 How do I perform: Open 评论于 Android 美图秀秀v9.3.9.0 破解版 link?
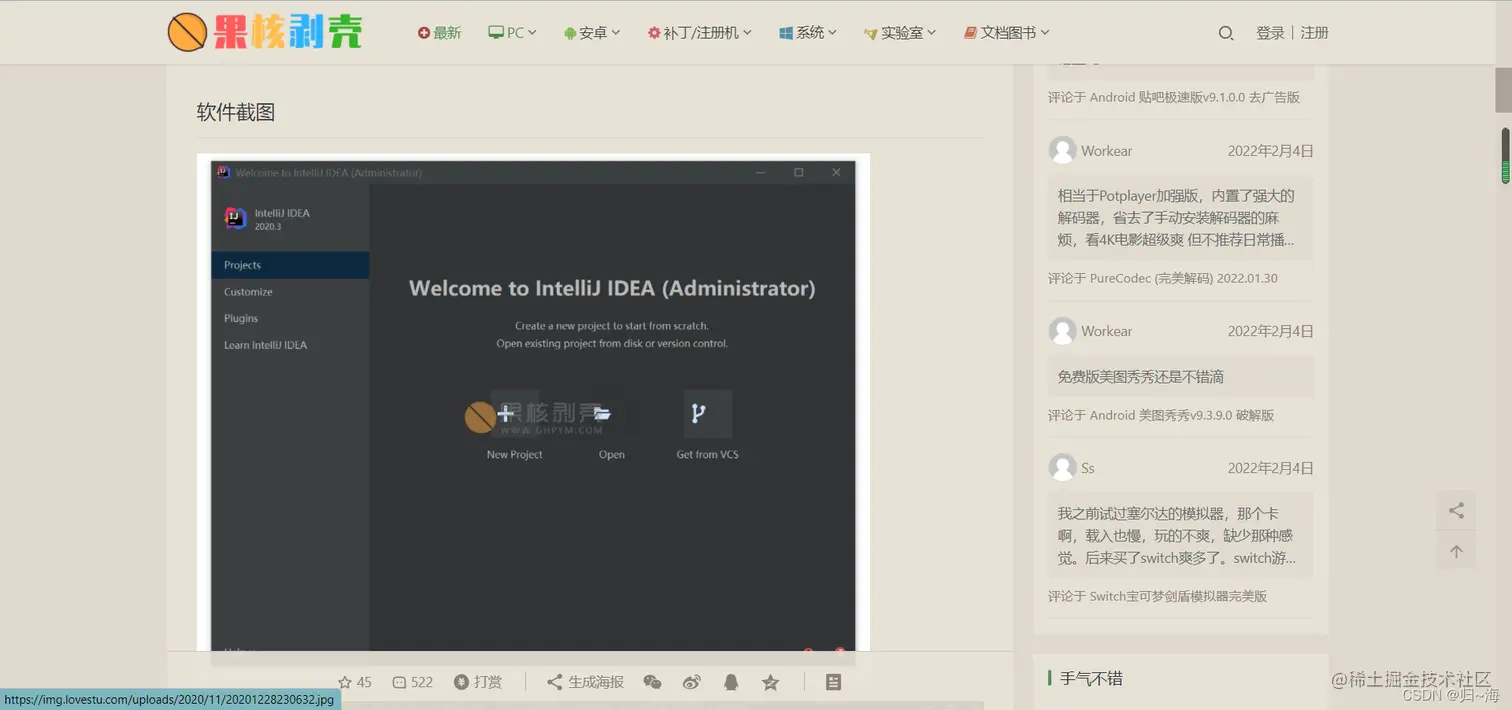[1161, 415]
